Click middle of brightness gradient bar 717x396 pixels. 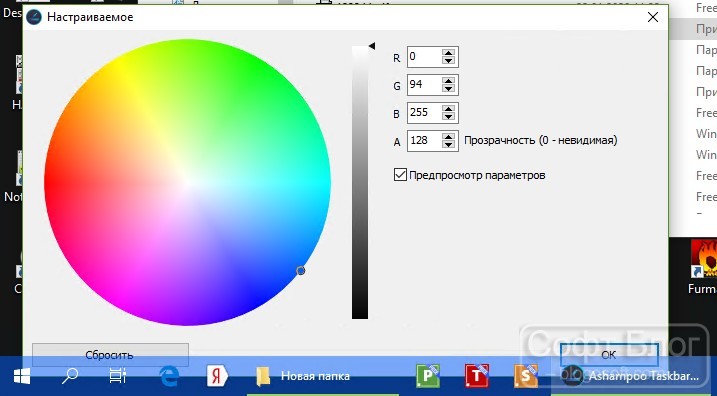click(360, 182)
